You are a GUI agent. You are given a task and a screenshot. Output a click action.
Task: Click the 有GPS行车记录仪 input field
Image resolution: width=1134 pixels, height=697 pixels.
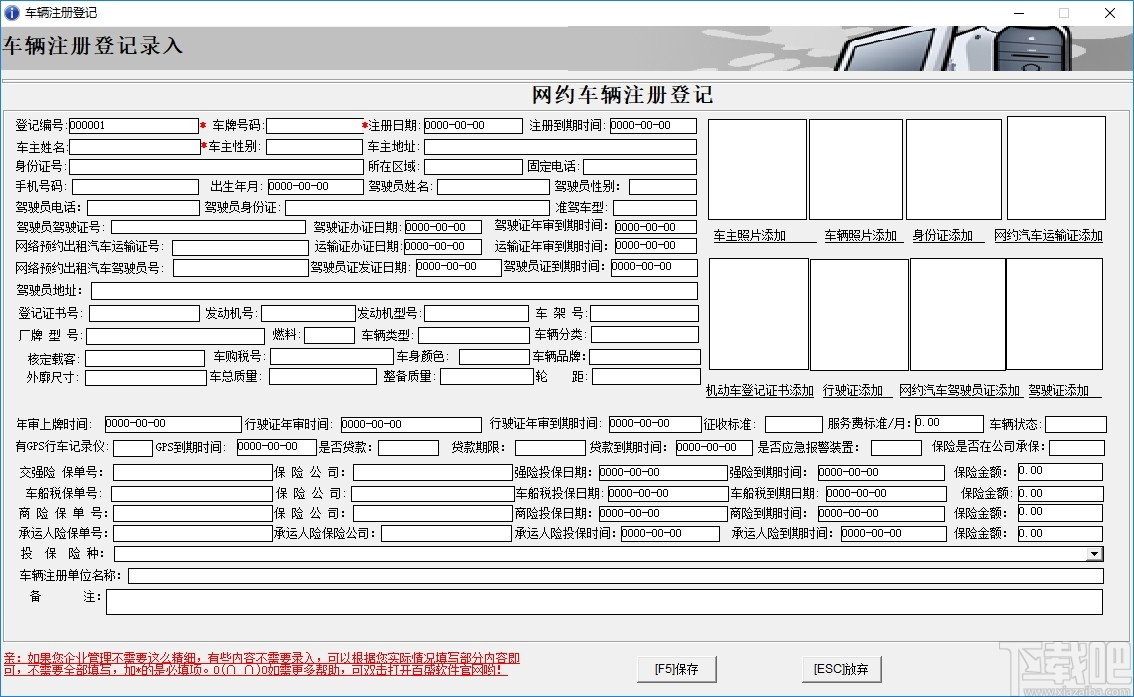click(133, 448)
